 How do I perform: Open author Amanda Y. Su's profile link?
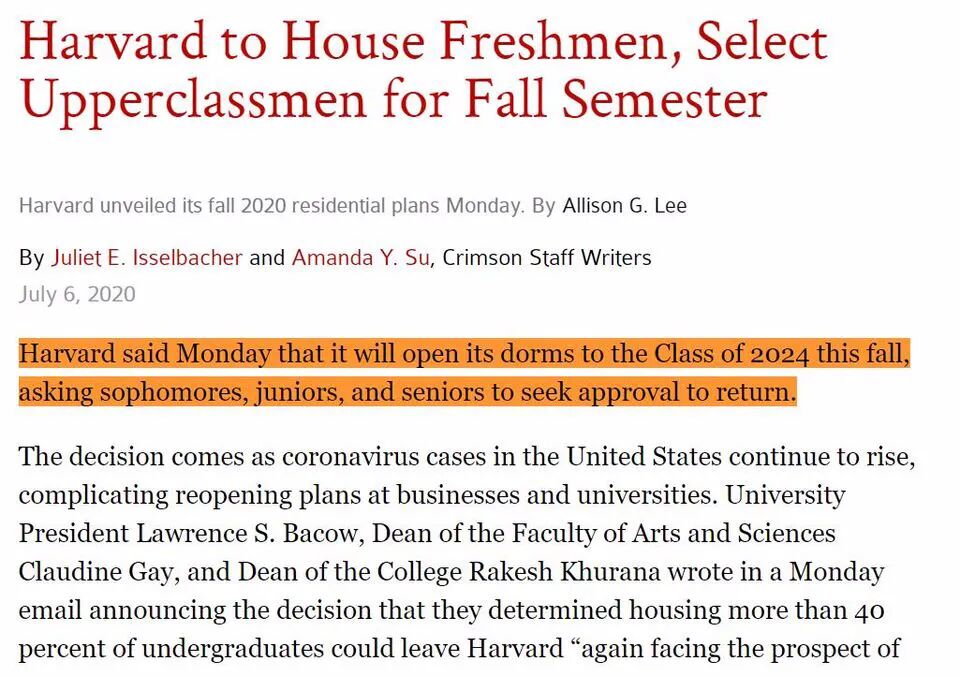pyautogui.click(x=361, y=258)
